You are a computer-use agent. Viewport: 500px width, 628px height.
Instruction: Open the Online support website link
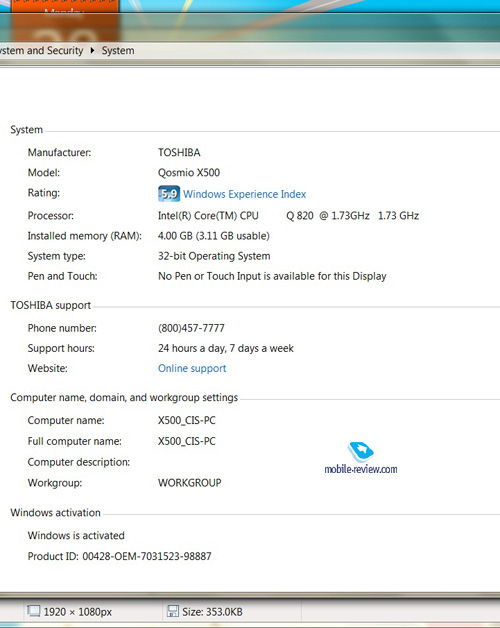192,368
